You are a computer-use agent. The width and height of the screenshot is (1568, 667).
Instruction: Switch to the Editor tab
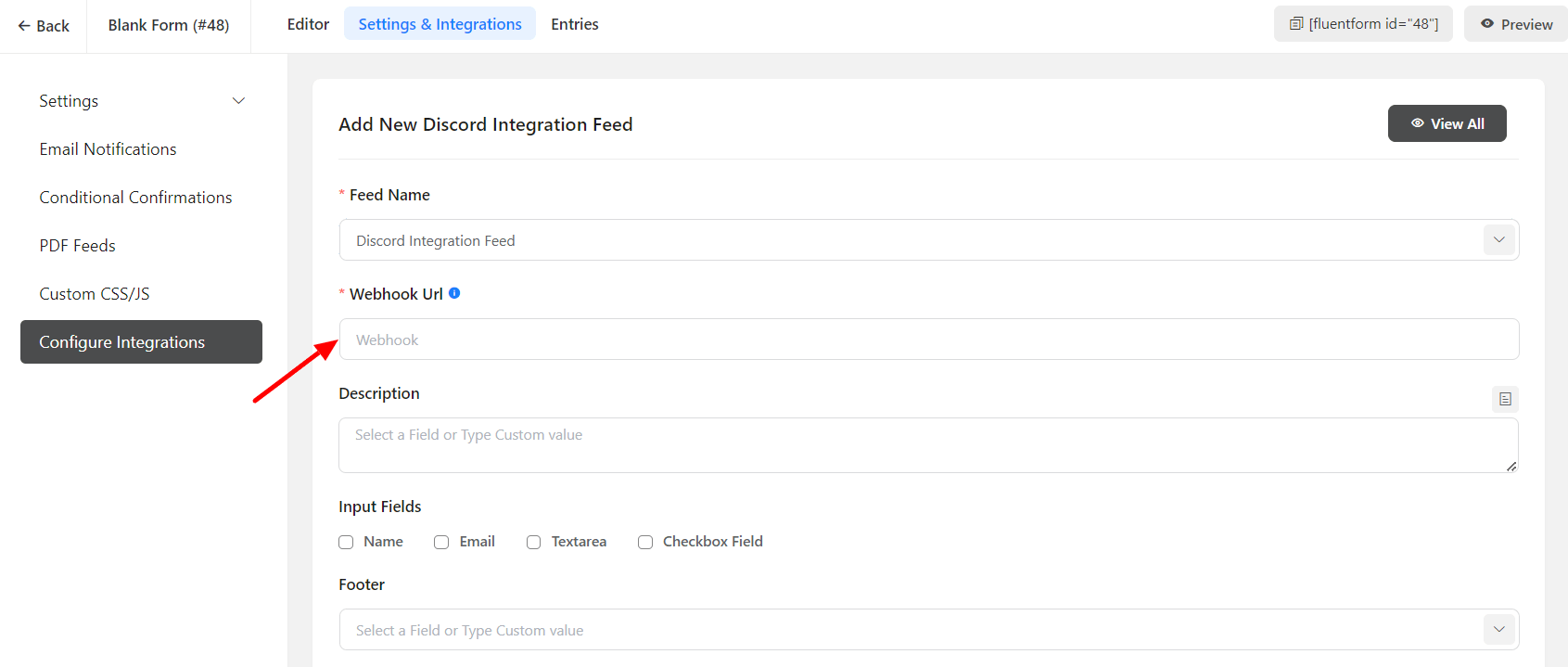(308, 24)
